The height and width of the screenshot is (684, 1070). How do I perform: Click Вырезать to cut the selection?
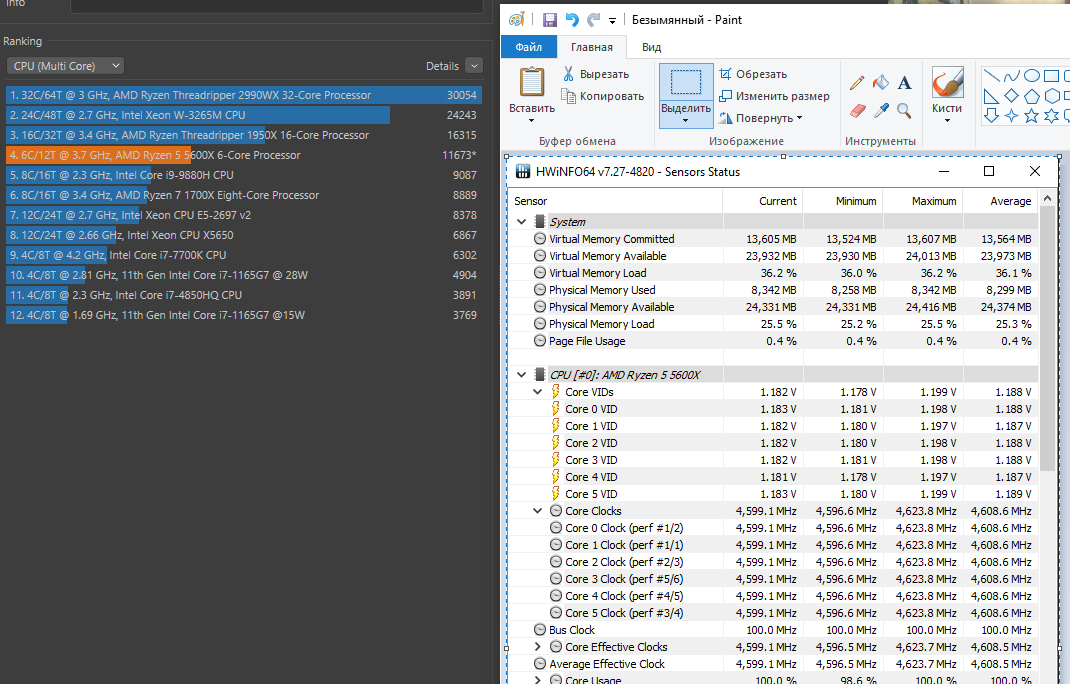click(596, 74)
